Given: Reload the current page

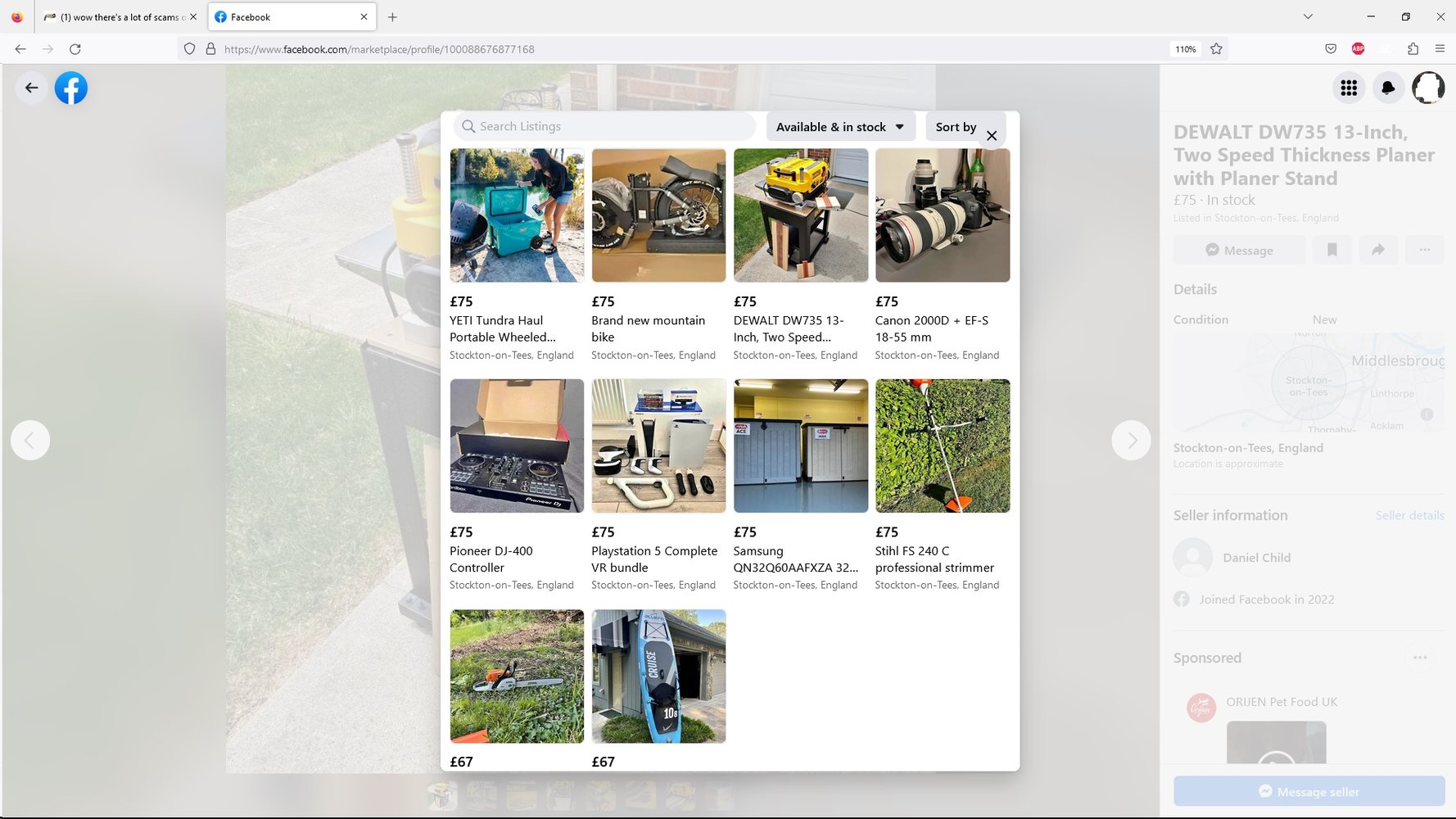Looking at the screenshot, I should click(75, 49).
